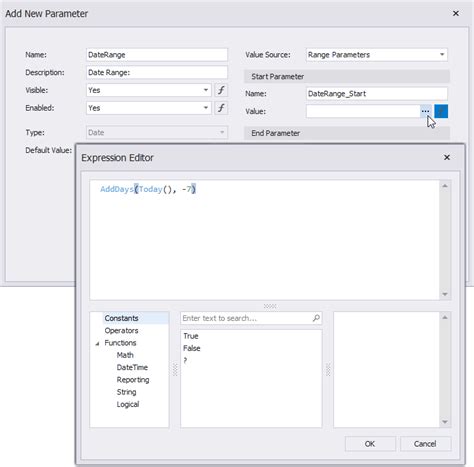Click the Start Parameter Name field

(x=377, y=94)
